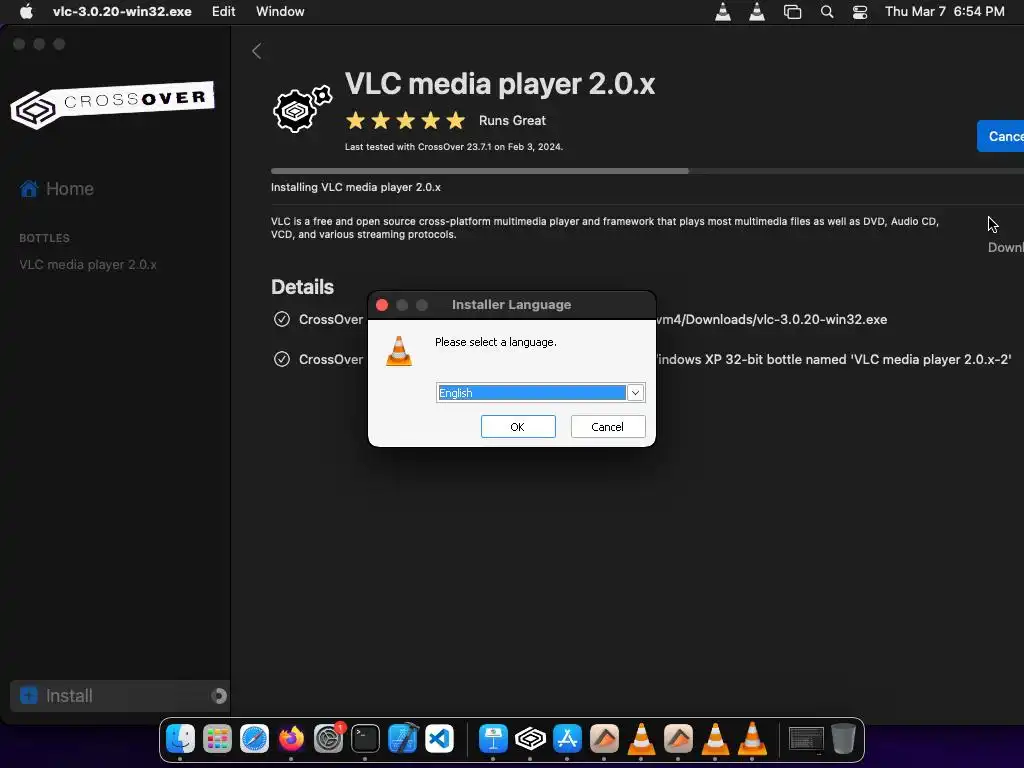This screenshot has width=1024, height=768.
Task: Click the Details heading
Action: tap(302, 287)
